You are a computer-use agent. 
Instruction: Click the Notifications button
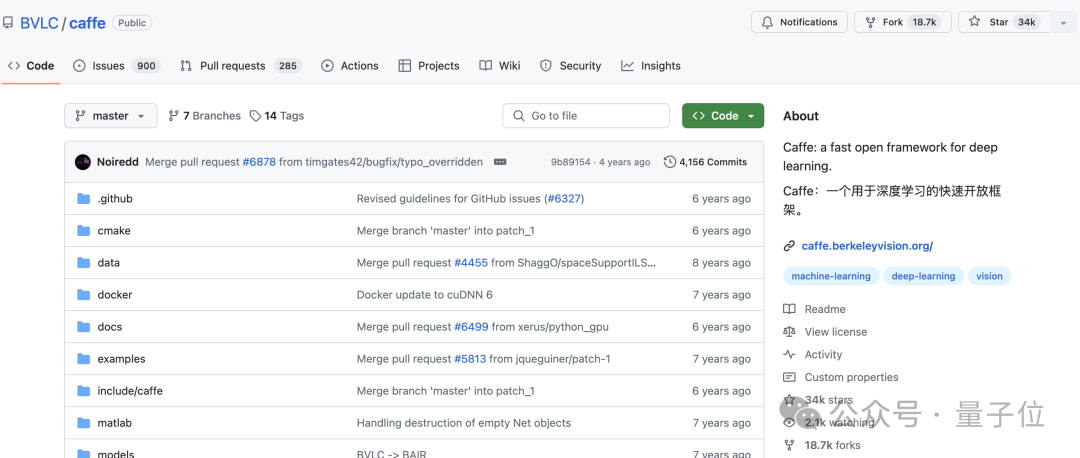799,22
